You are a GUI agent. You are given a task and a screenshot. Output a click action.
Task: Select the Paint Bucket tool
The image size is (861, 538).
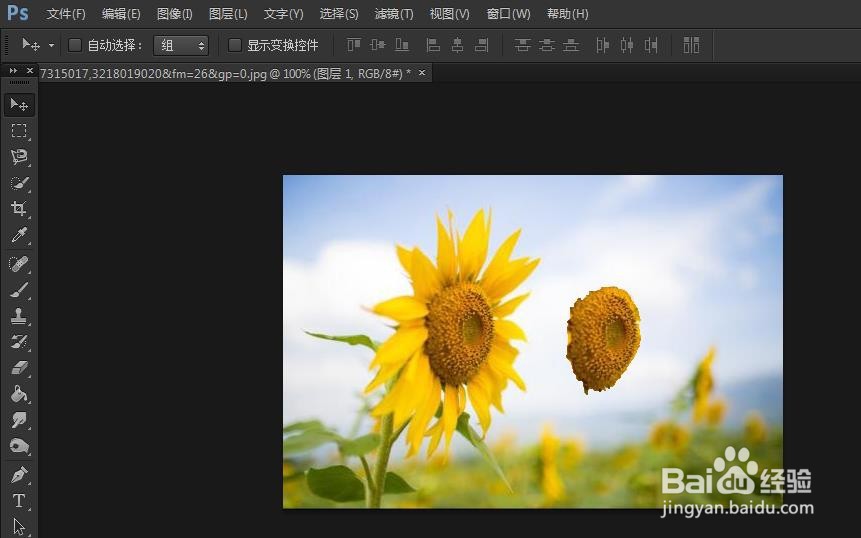click(x=19, y=394)
